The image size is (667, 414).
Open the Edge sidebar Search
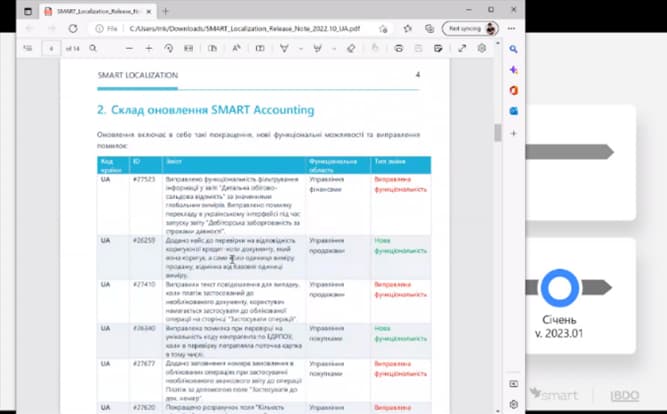pos(513,49)
